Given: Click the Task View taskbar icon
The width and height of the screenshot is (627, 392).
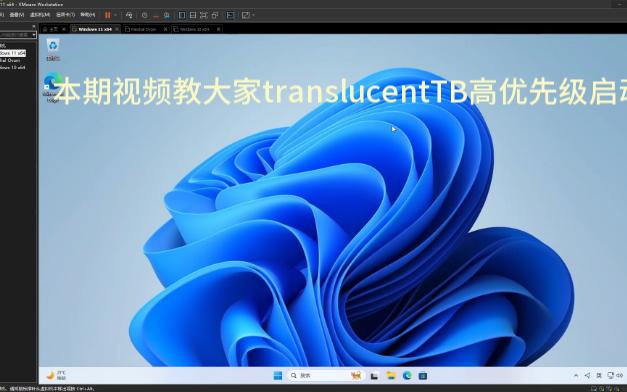Looking at the screenshot, I should (374, 376).
